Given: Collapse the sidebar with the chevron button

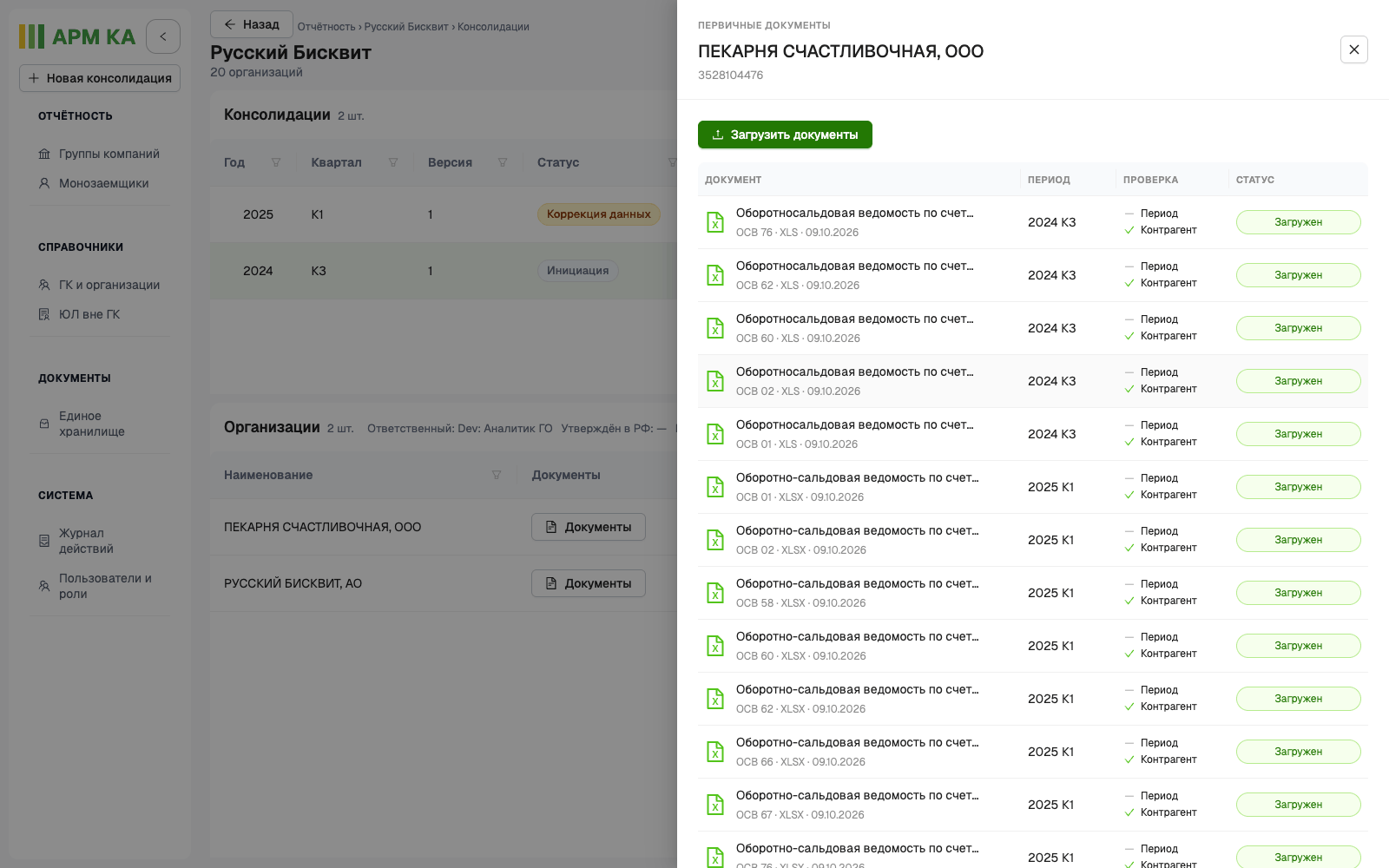Looking at the screenshot, I should (x=163, y=36).
